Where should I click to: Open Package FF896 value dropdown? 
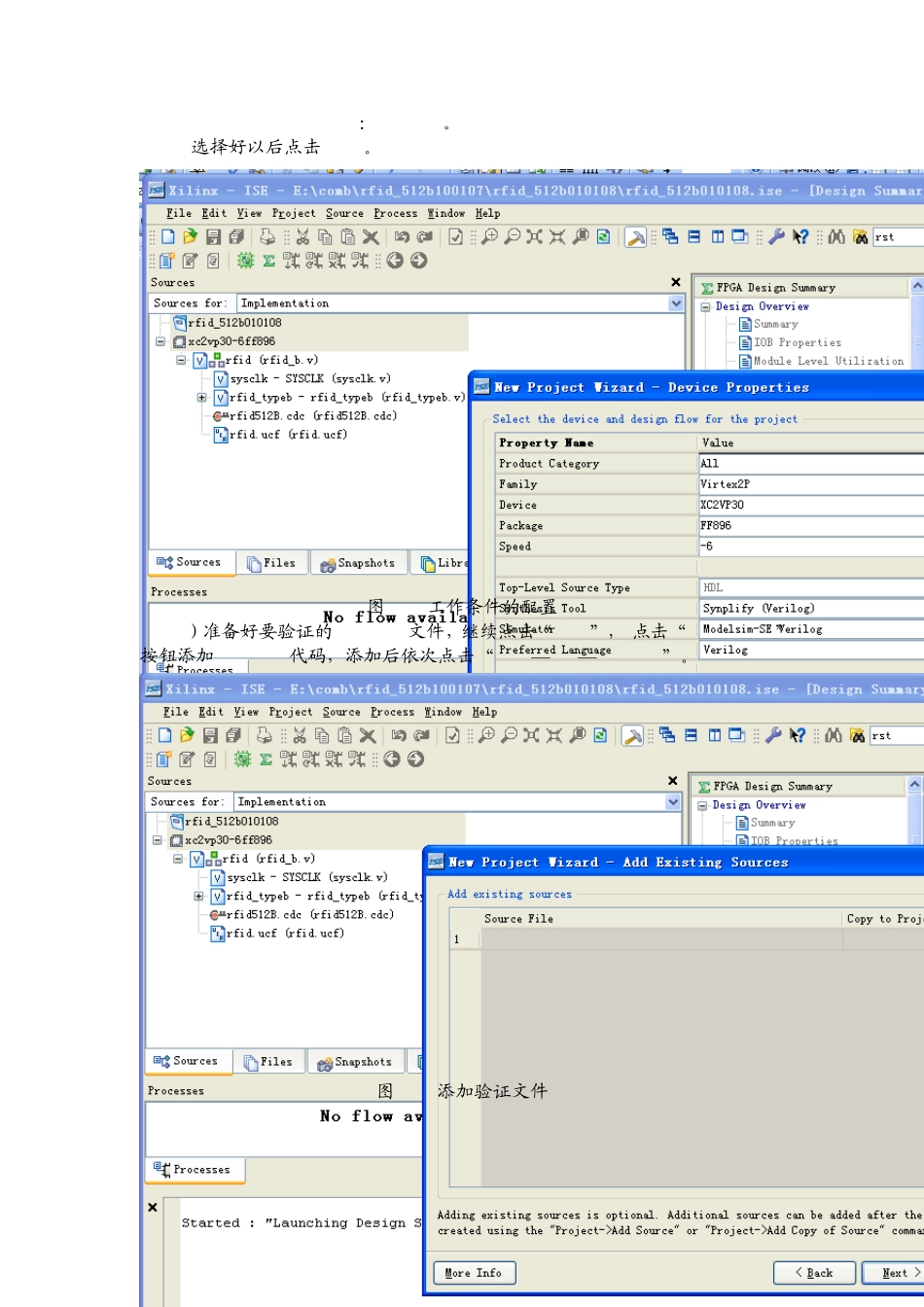pos(811,525)
